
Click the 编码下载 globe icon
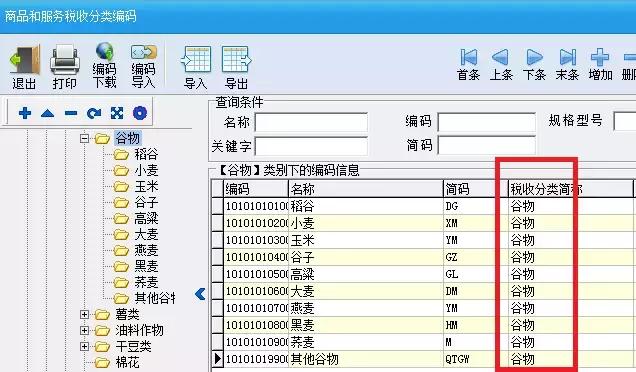click(104, 52)
